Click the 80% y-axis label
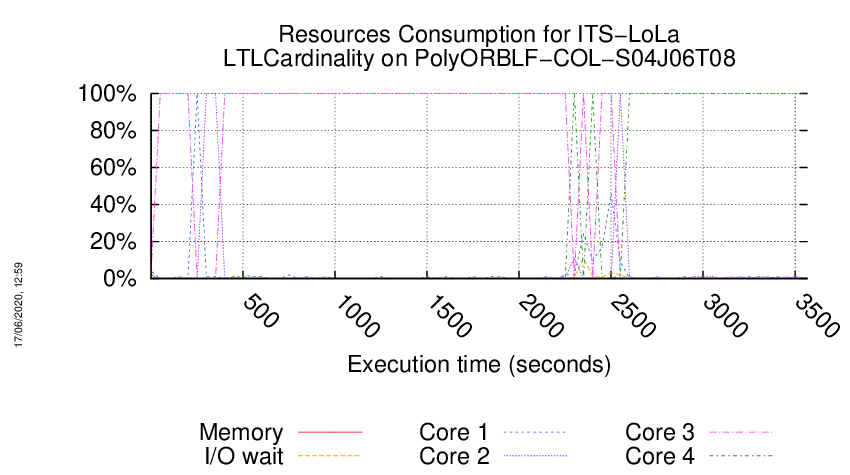 coord(113,131)
